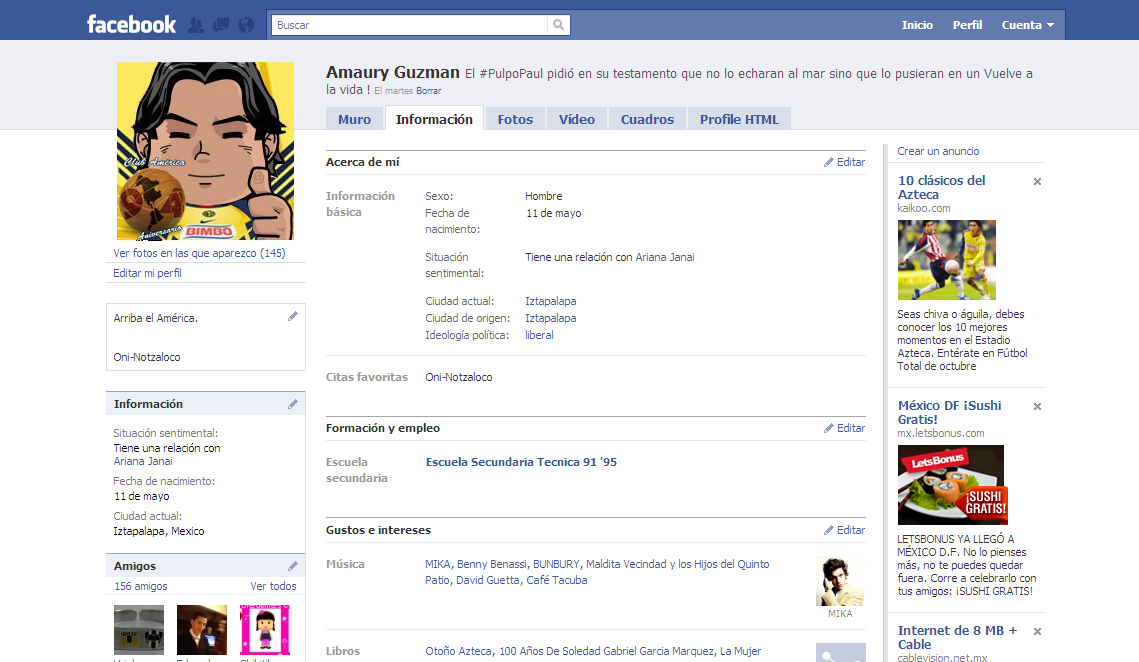Close the México DF Sushi Gratis ad

[x=1037, y=407]
